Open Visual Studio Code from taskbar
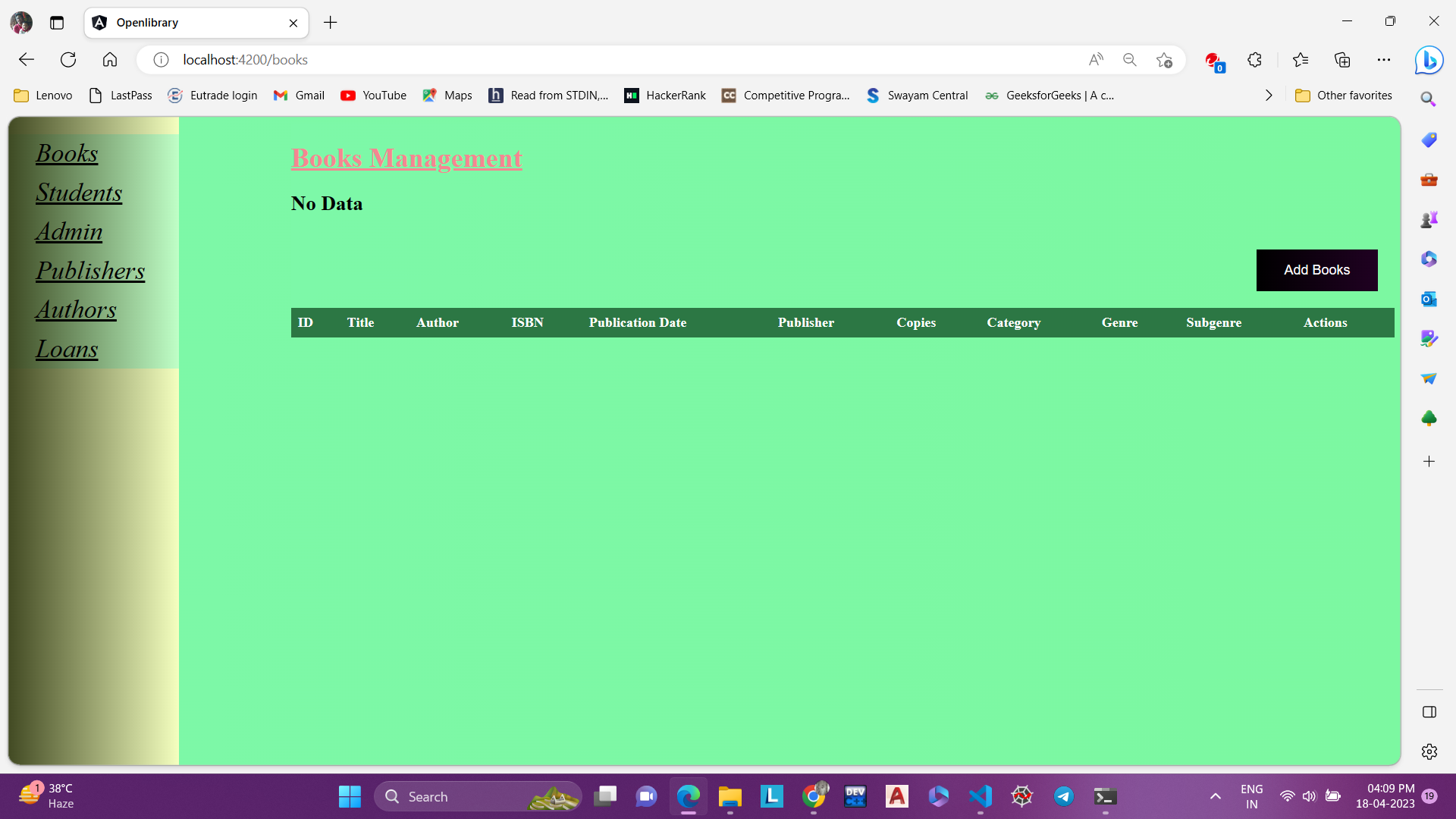Viewport: 1456px width, 819px height. (x=980, y=796)
